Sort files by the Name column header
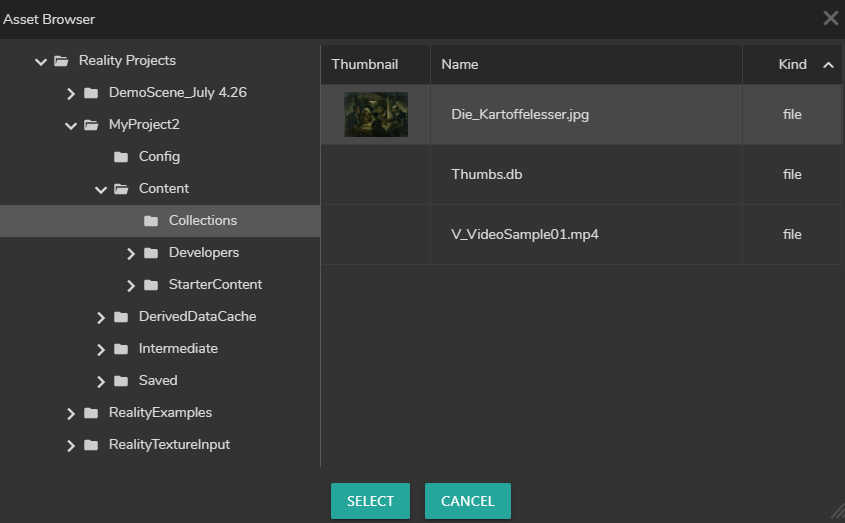 [460, 64]
